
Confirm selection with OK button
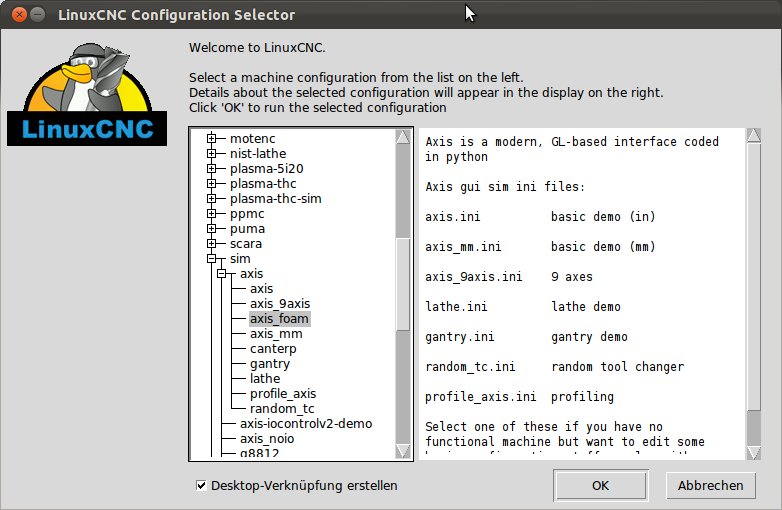600,485
